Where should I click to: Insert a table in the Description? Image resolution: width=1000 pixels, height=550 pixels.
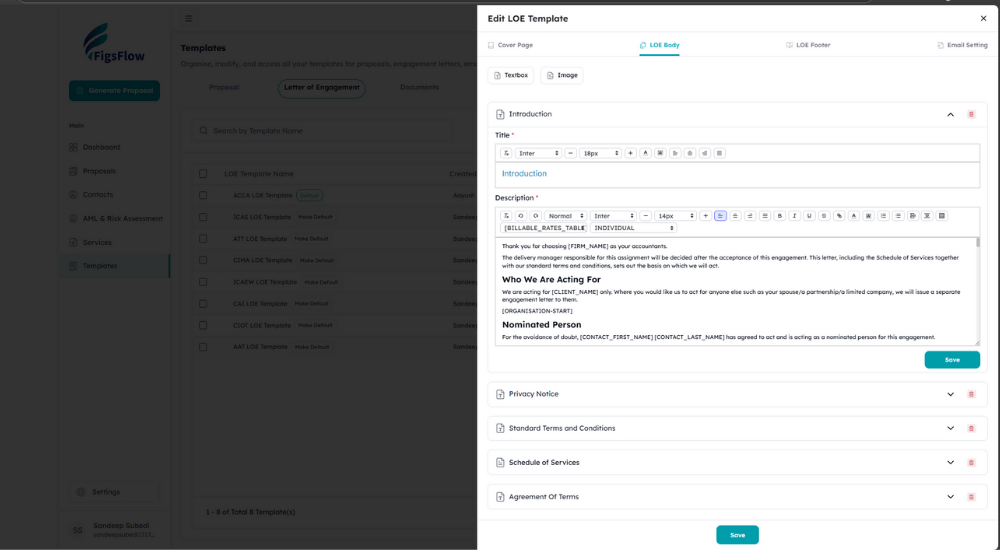[942, 216]
